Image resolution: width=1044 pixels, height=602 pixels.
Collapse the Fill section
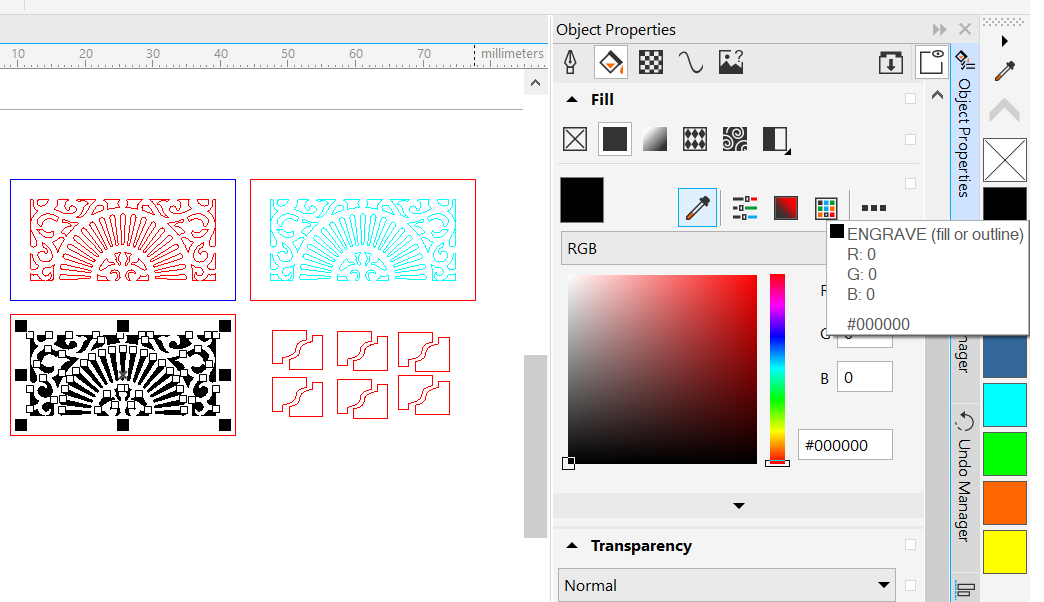572,100
